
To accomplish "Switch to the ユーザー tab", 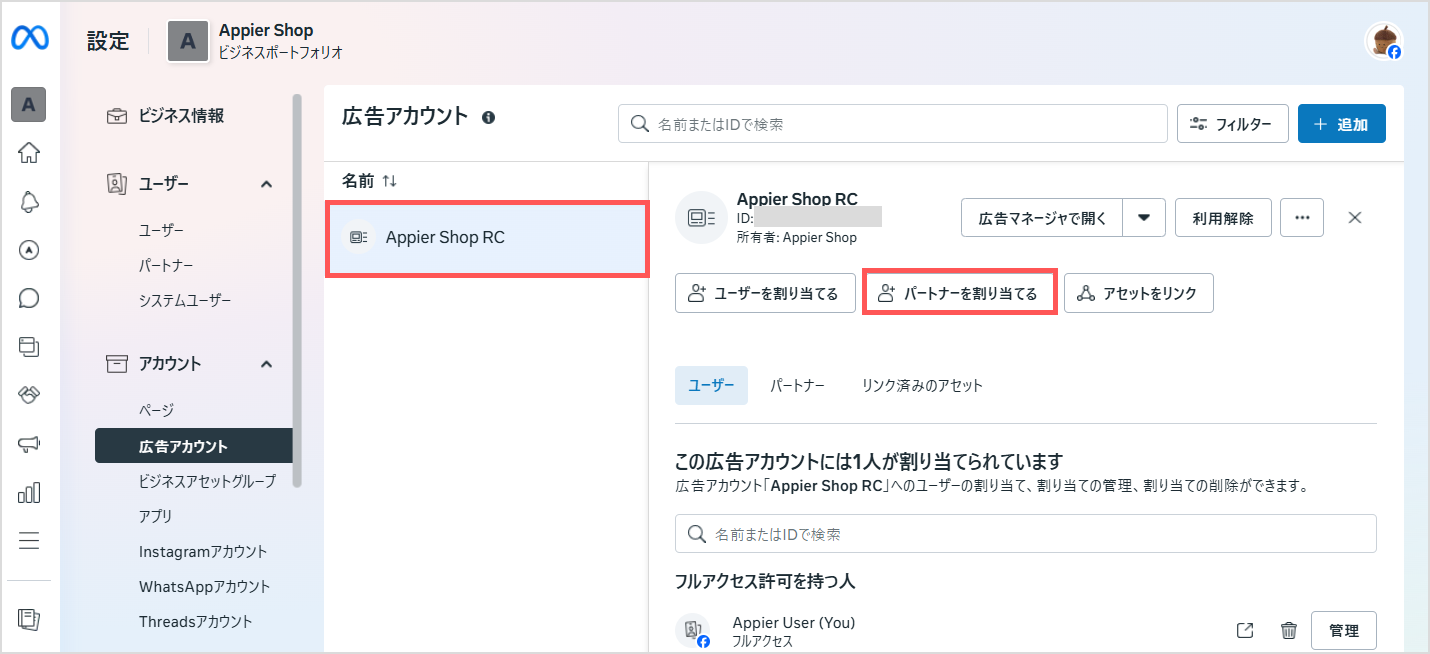I will pyautogui.click(x=711, y=385).
